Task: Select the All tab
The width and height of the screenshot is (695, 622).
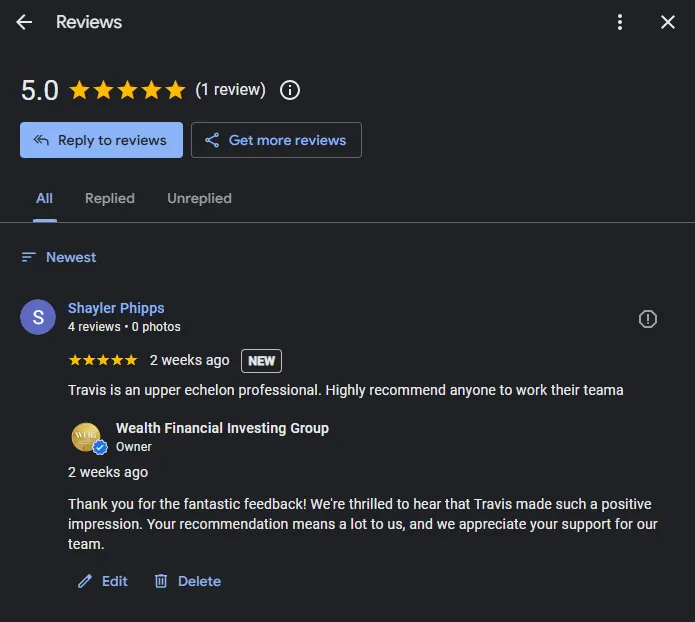Action: pyautogui.click(x=44, y=198)
